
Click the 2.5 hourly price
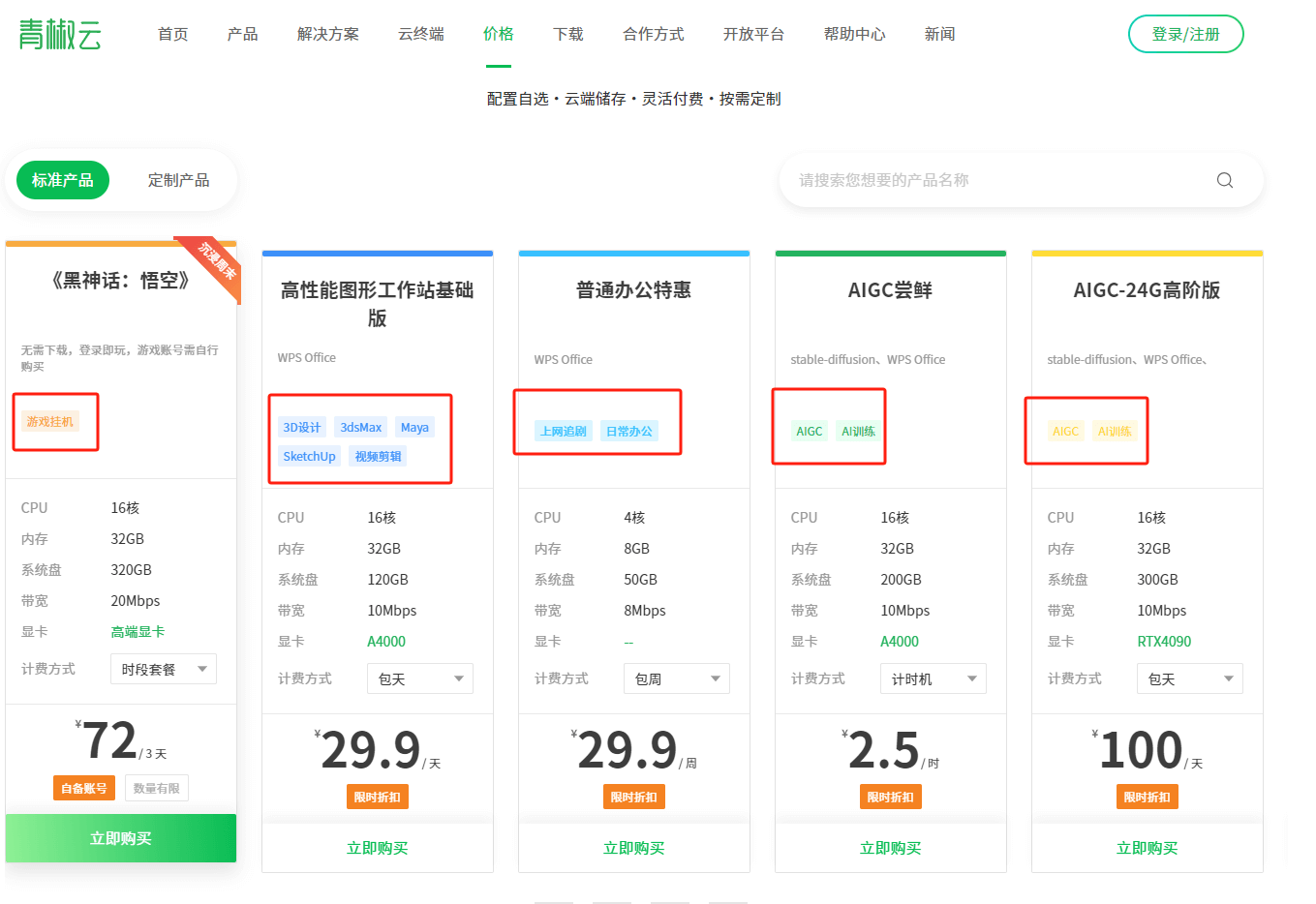pyautogui.click(x=883, y=751)
